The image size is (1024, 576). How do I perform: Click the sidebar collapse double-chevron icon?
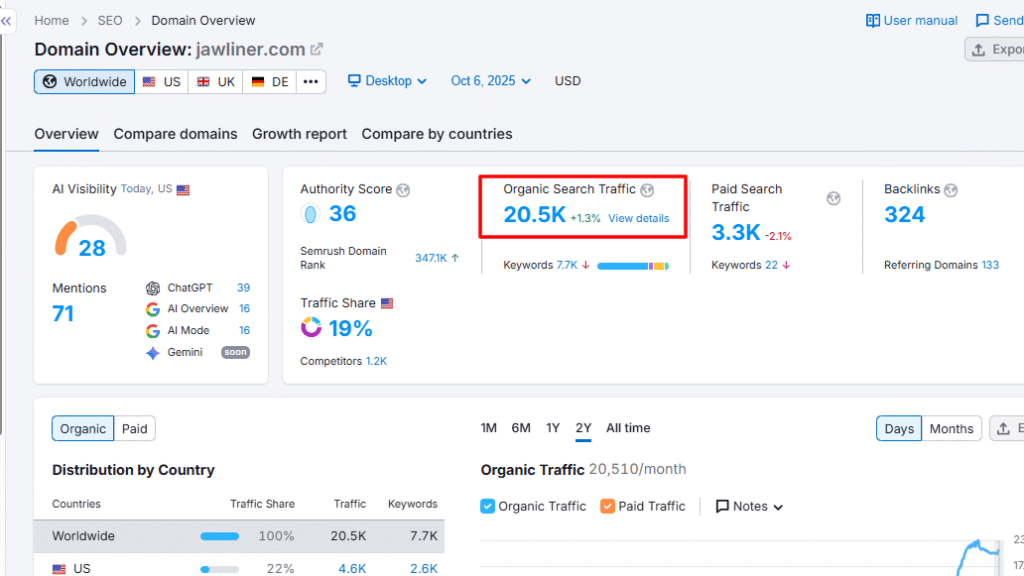point(7,21)
